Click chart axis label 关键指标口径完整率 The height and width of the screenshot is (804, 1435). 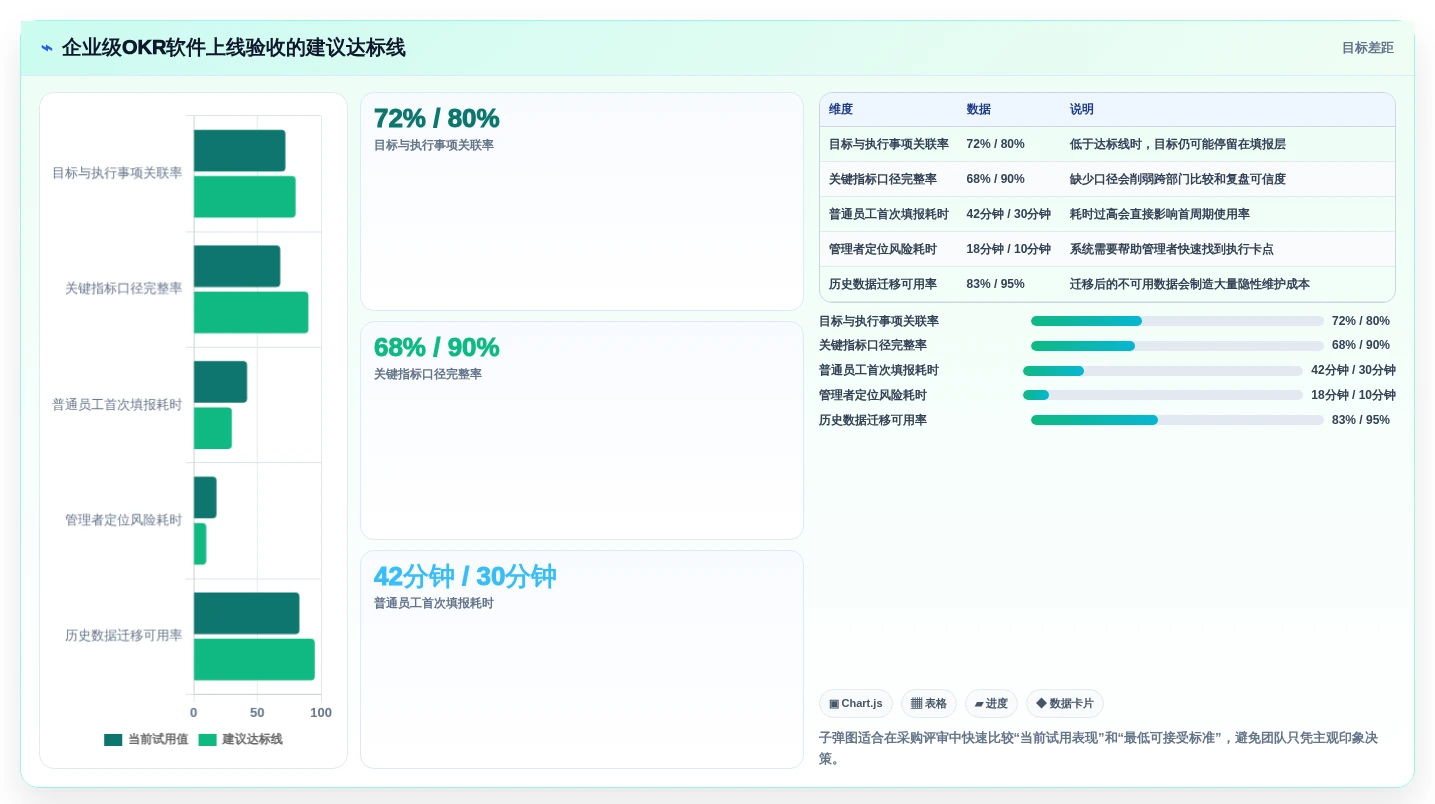coord(124,289)
